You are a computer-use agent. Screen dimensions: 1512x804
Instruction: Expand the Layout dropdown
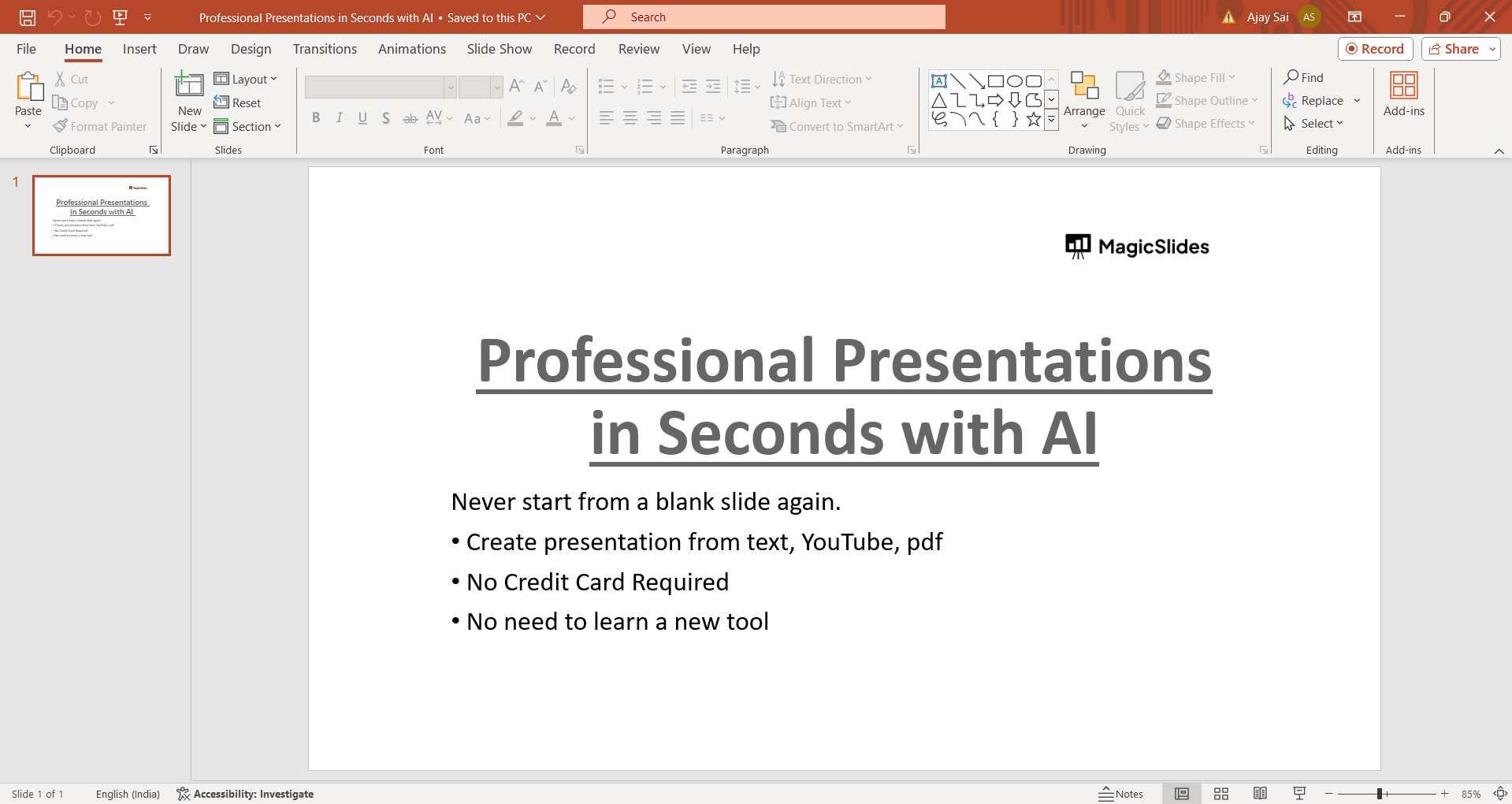coord(246,79)
